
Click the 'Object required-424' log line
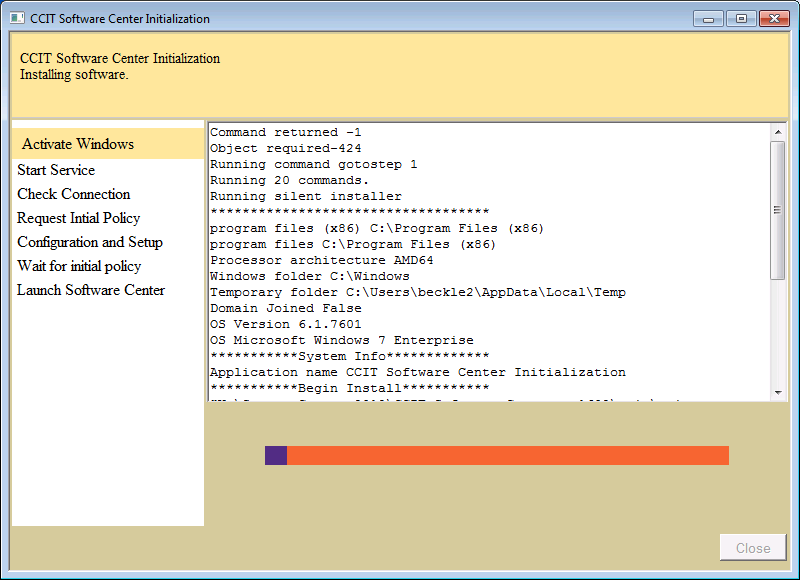tap(286, 148)
